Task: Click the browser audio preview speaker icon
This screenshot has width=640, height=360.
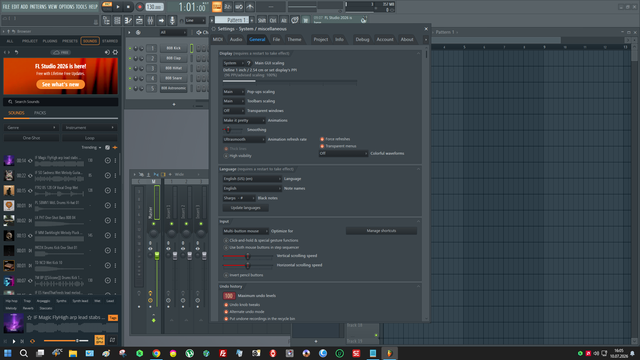Action: (107, 52)
